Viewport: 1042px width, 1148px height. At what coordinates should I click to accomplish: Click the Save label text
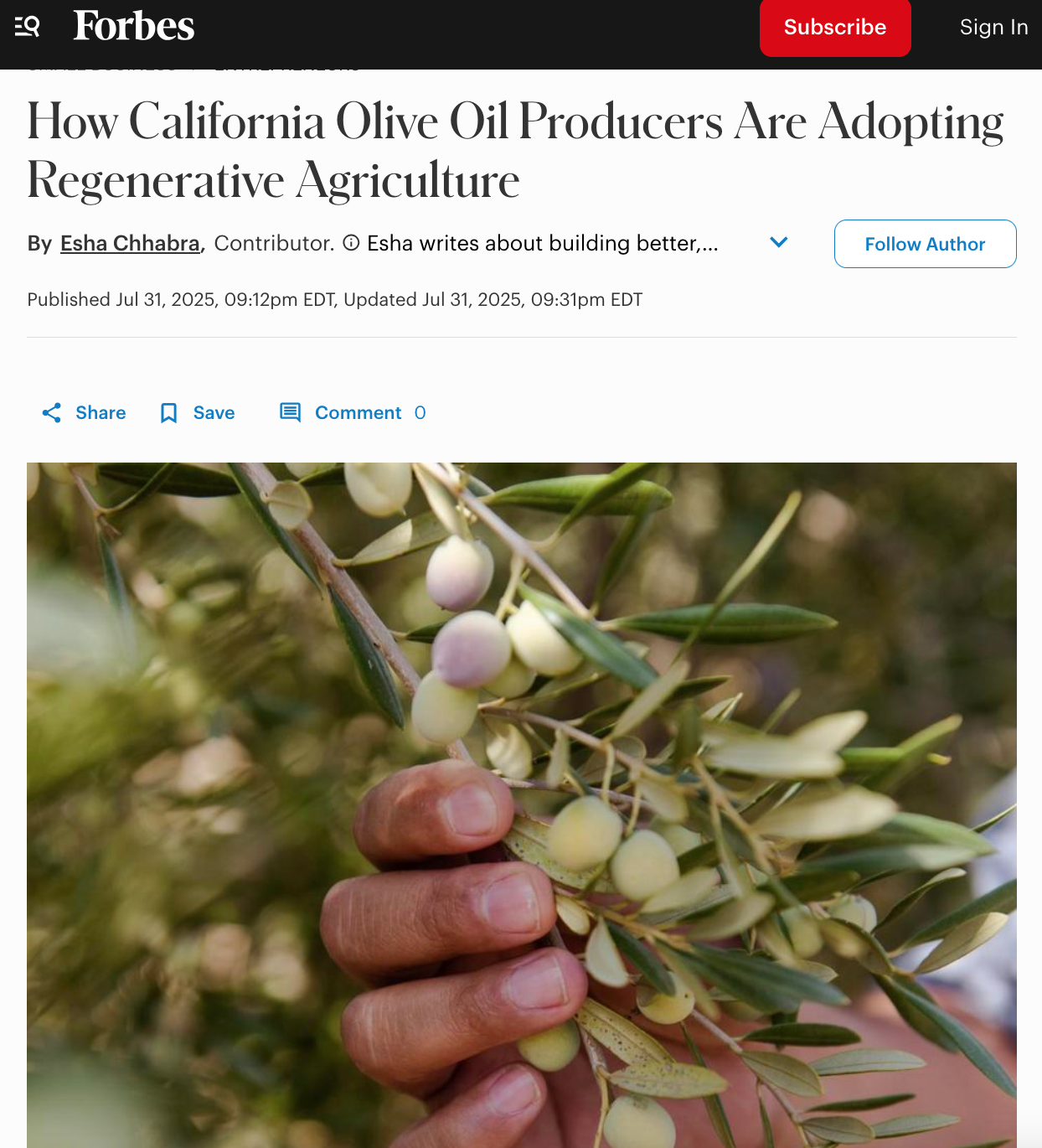click(214, 413)
